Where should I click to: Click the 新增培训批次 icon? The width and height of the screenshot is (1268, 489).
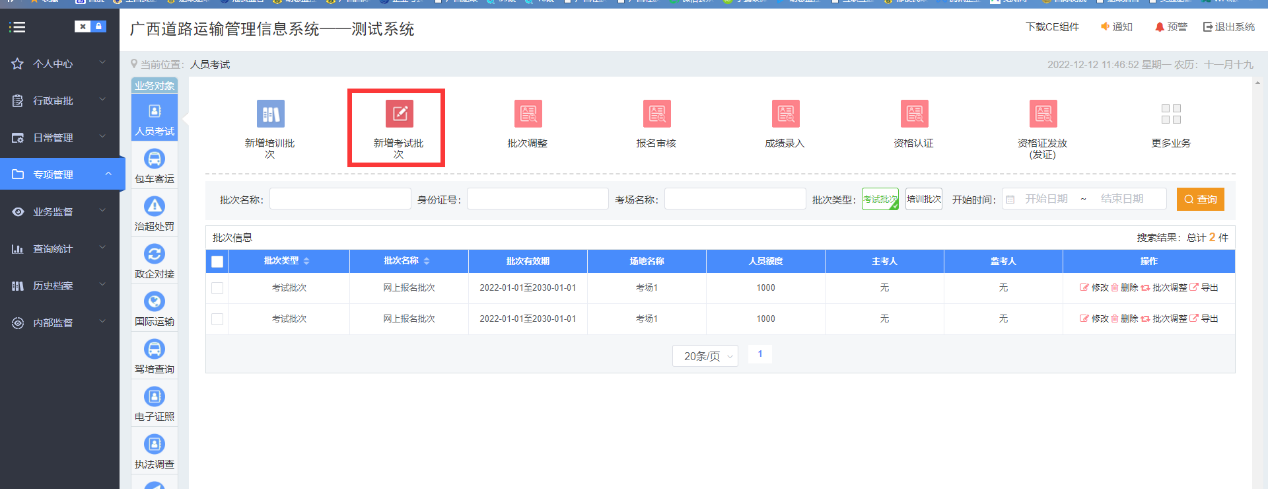(270, 114)
